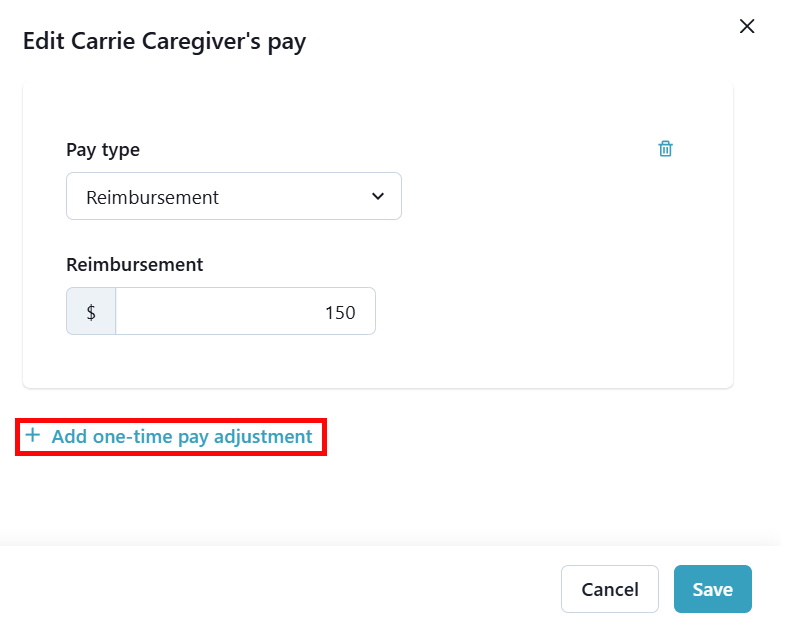Click the Edit Carrie Caregiver's pay title
The image size is (794, 630).
click(164, 41)
